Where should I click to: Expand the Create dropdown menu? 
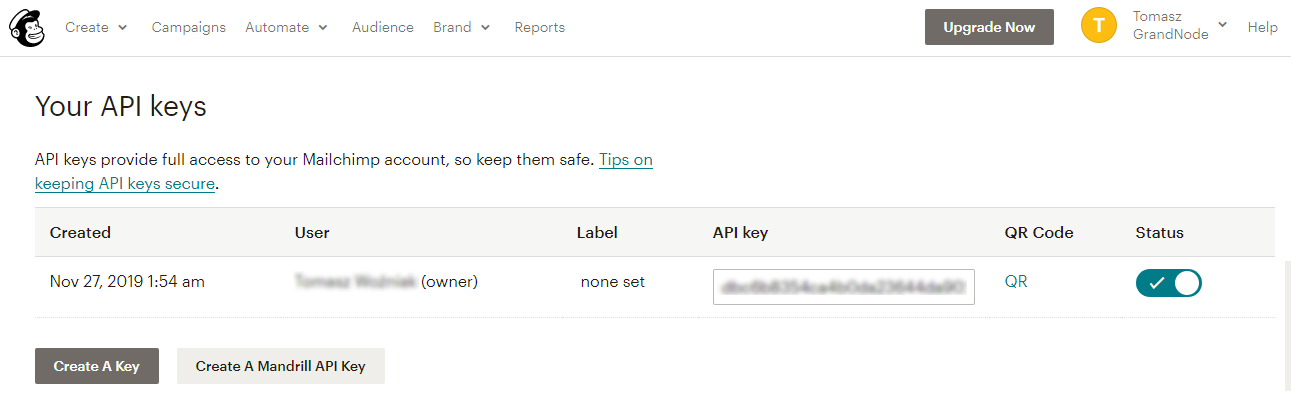(96, 27)
